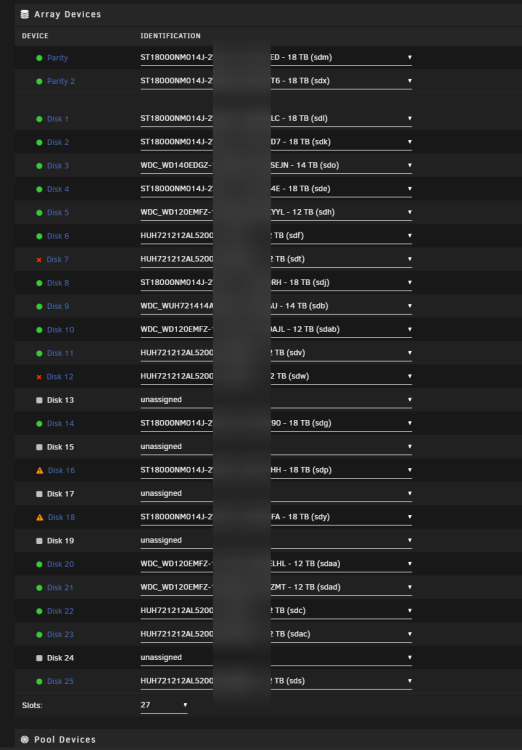Open the Disk 7 link
The height and width of the screenshot is (750, 522).
(x=57, y=260)
